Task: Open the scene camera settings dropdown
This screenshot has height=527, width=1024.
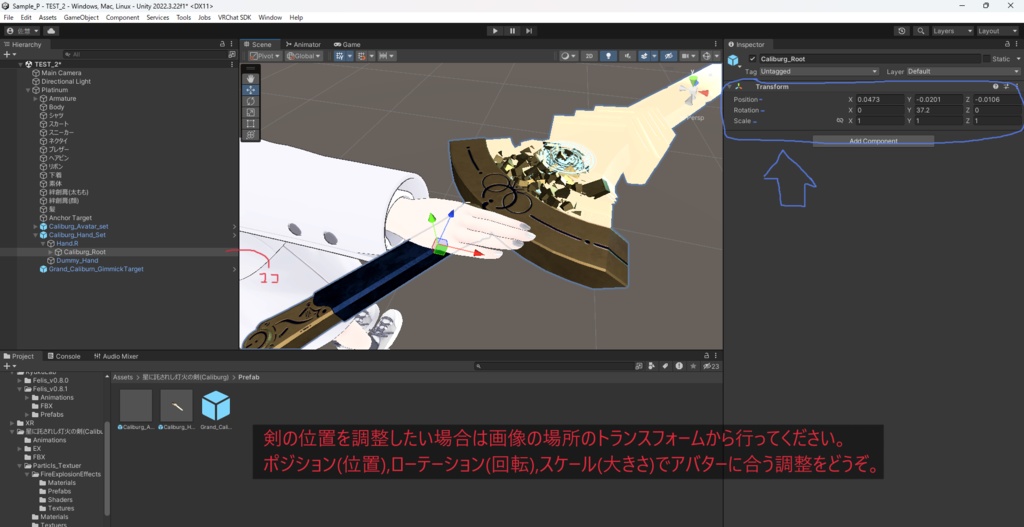Action: click(688, 56)
